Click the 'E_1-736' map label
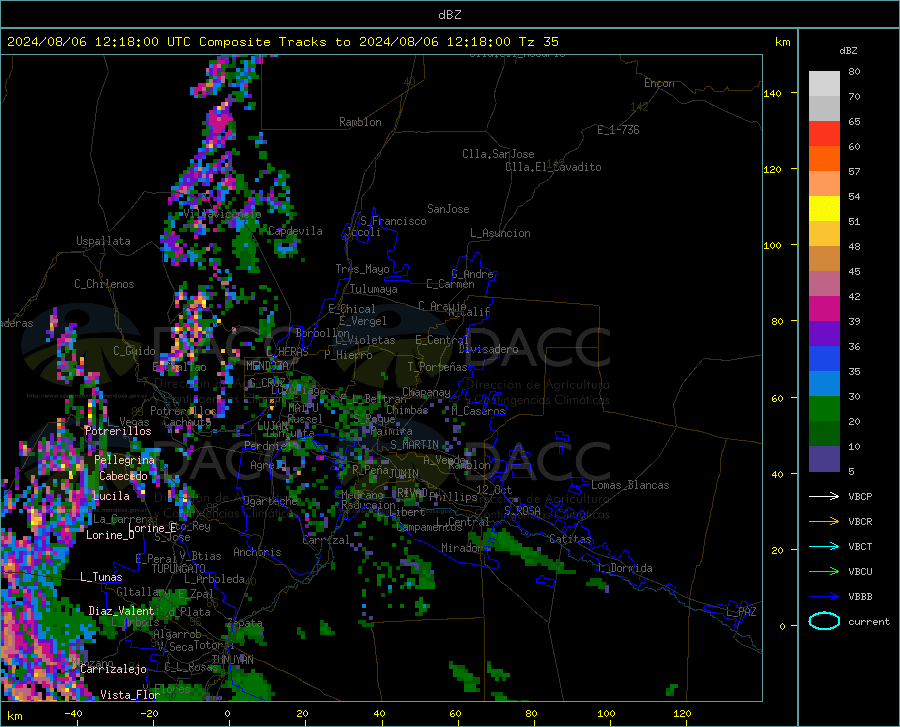 tap(618, 130)
